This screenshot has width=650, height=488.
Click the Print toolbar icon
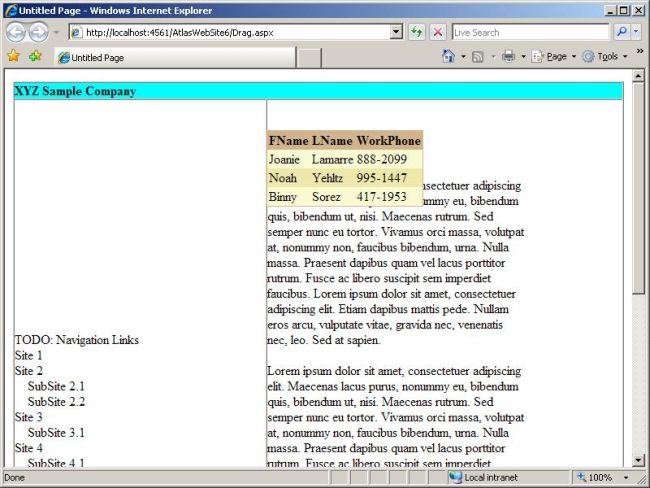[x=508, y=56]
